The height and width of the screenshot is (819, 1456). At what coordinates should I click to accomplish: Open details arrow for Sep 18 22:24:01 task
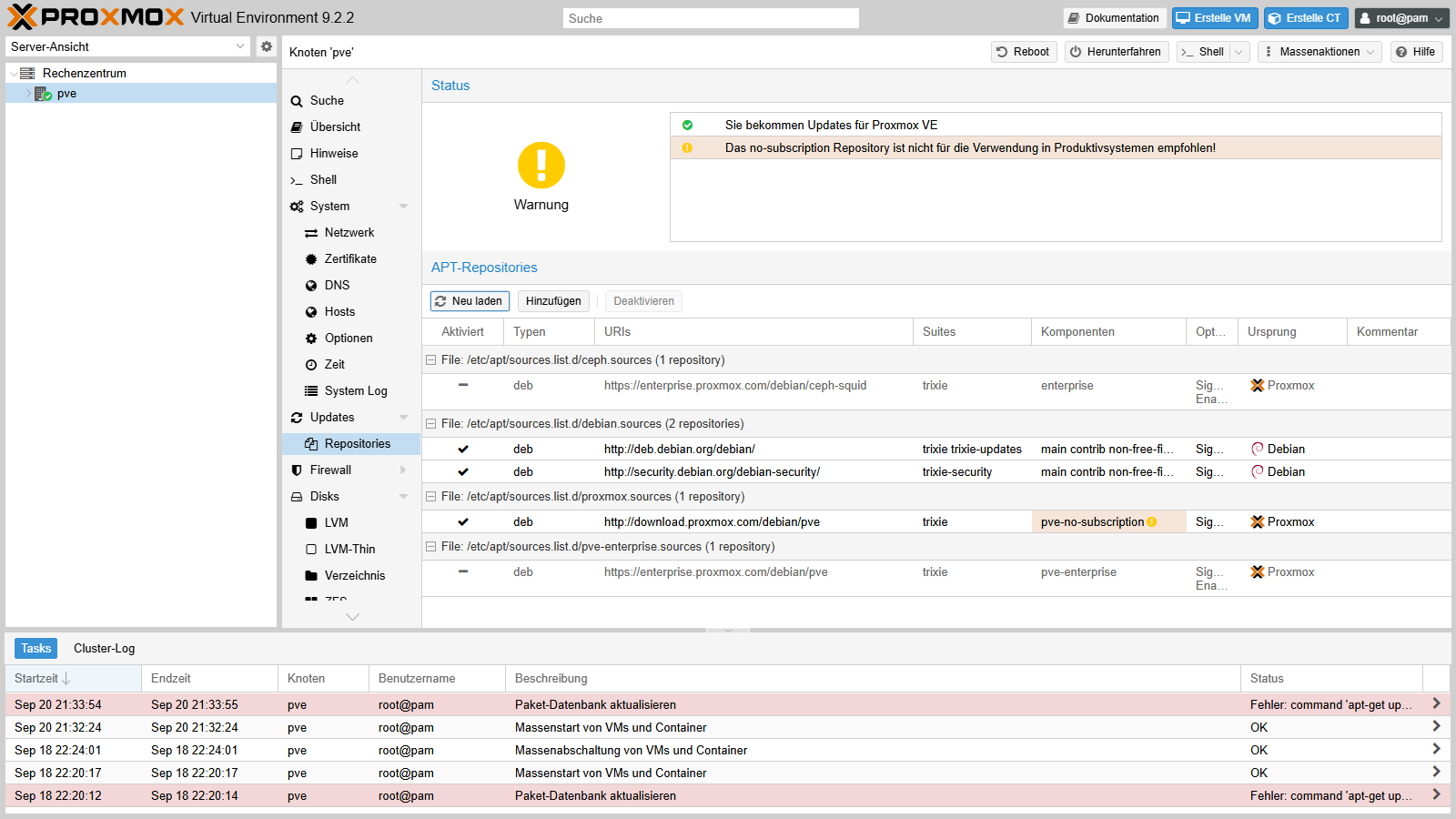pos(1436,749)
